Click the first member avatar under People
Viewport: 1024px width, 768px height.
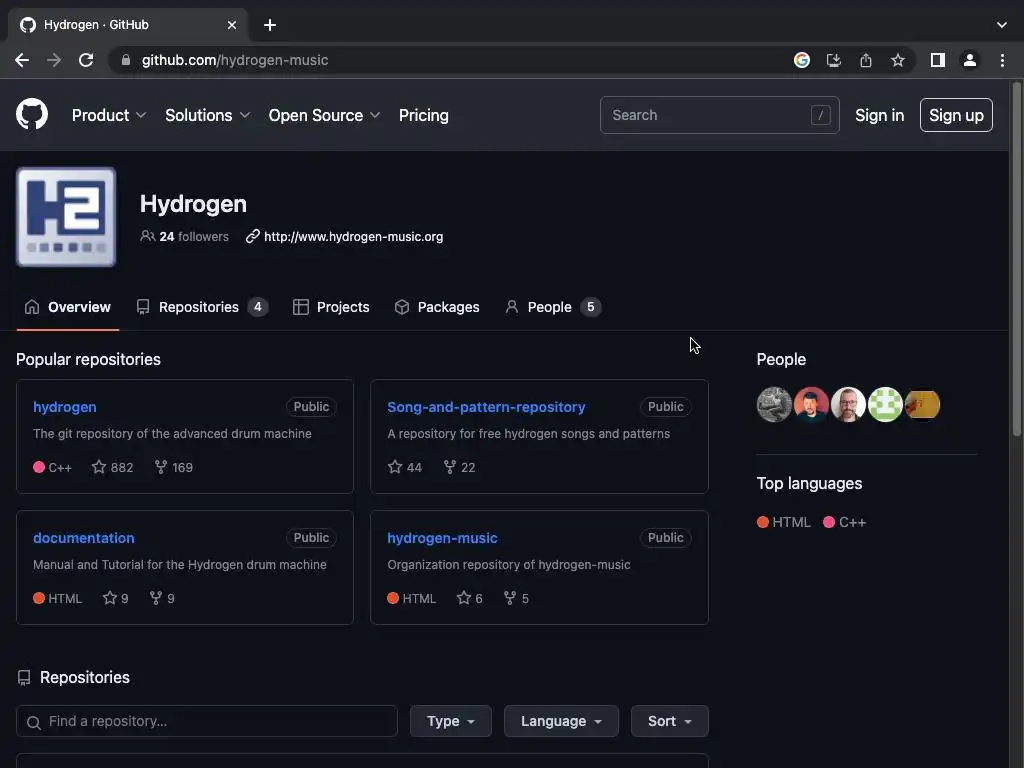tap(774, 404)
